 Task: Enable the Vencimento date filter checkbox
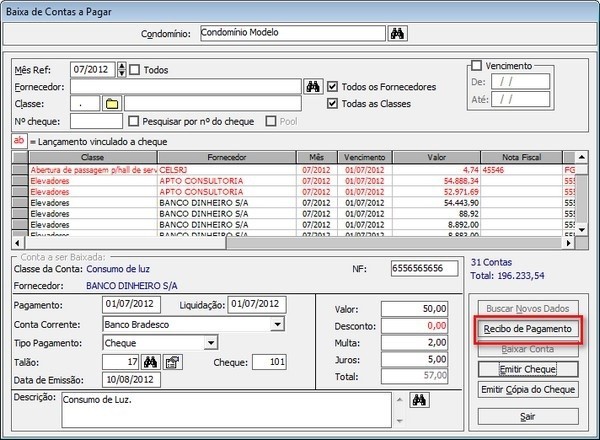tap(477, 65)
